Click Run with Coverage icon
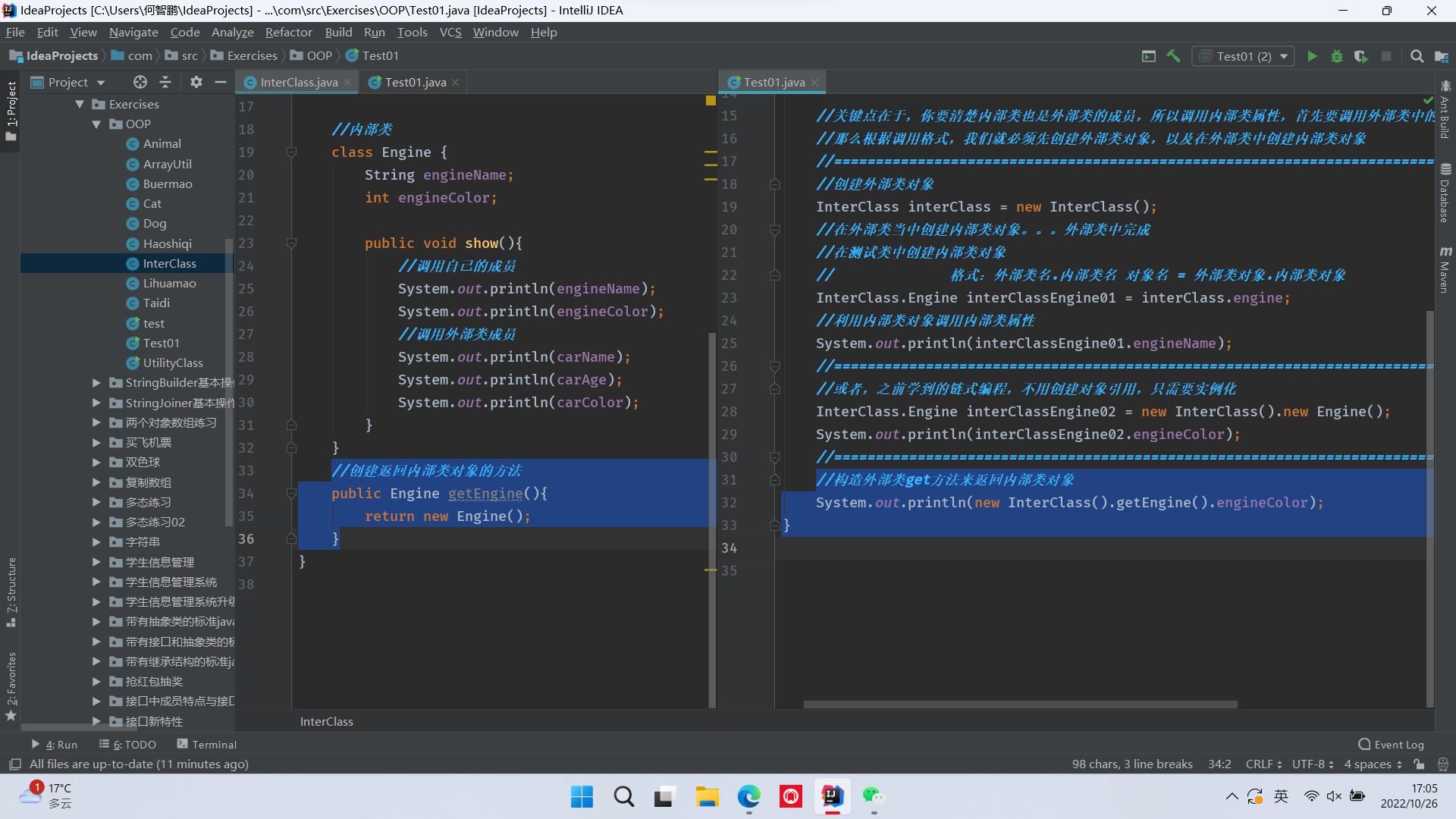Image resolution: width=1456 pixels, height=819 pixels. click(x=1361, y=56)
